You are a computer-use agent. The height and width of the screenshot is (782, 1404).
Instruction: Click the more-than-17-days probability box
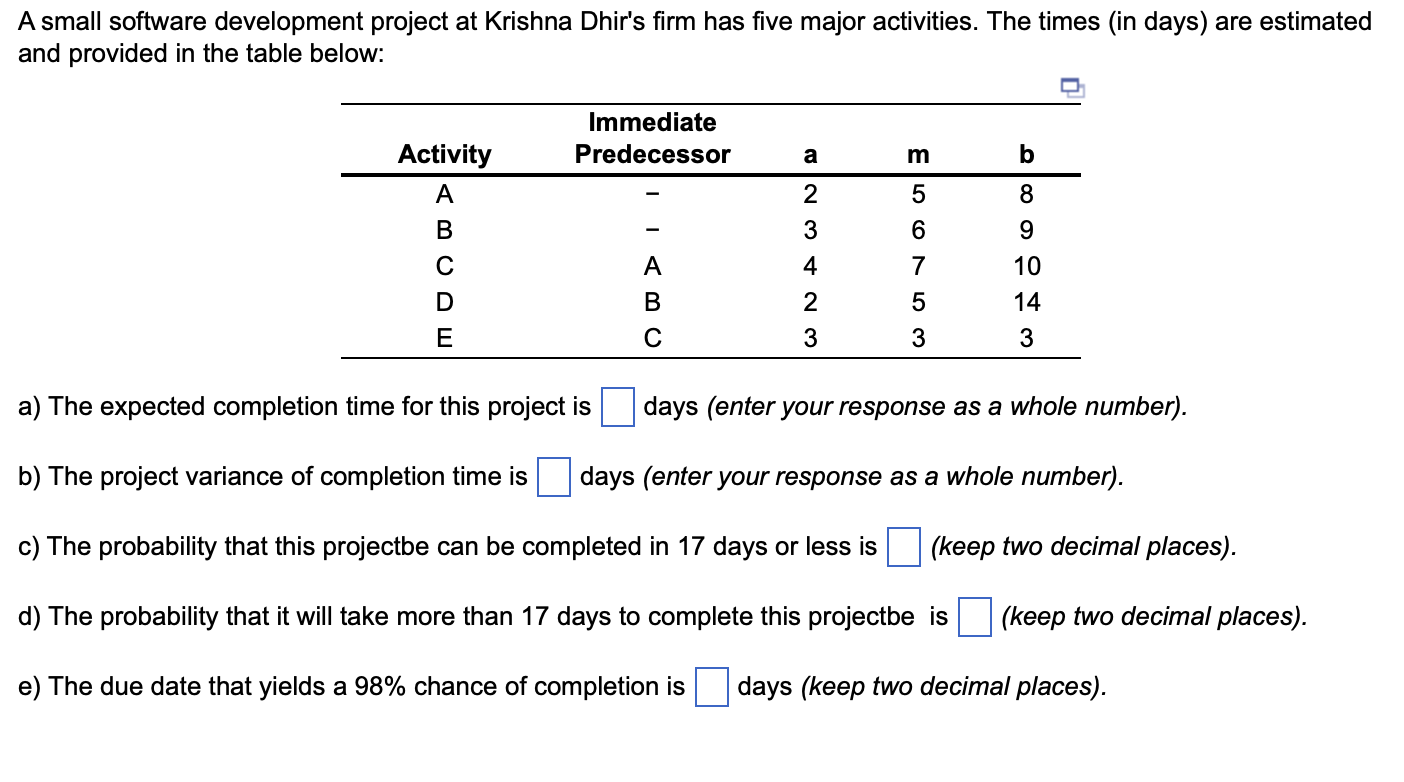click(974, 619)
